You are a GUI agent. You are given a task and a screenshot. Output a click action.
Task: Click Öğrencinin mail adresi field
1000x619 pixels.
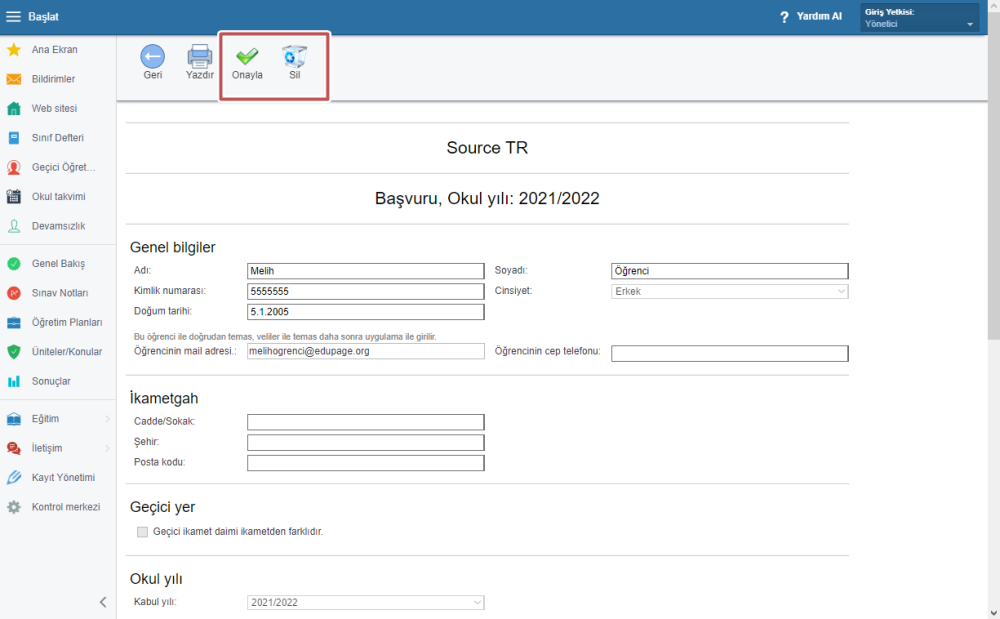[x=365, y=351]
